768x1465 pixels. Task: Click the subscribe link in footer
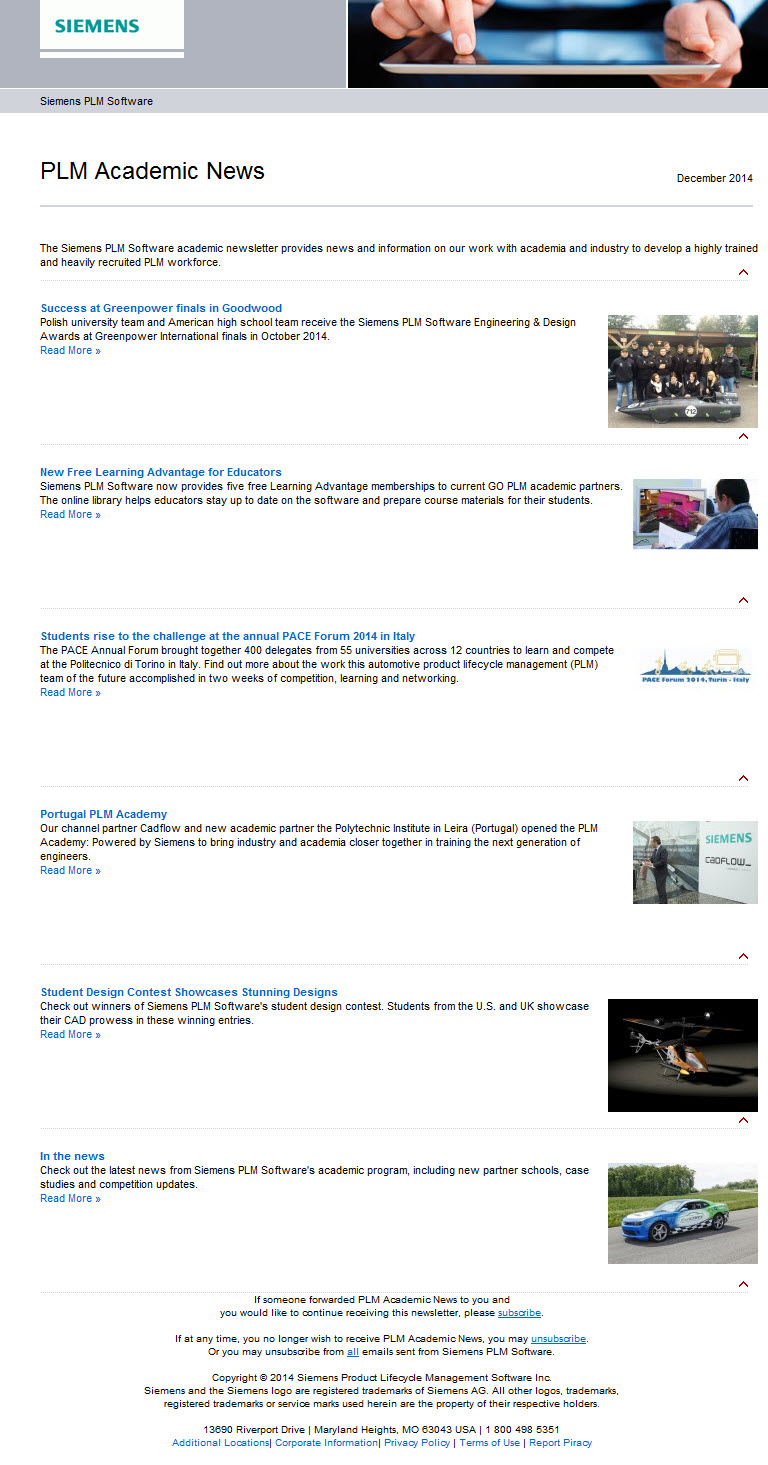pyautogui.click(x=519, y=1312)
